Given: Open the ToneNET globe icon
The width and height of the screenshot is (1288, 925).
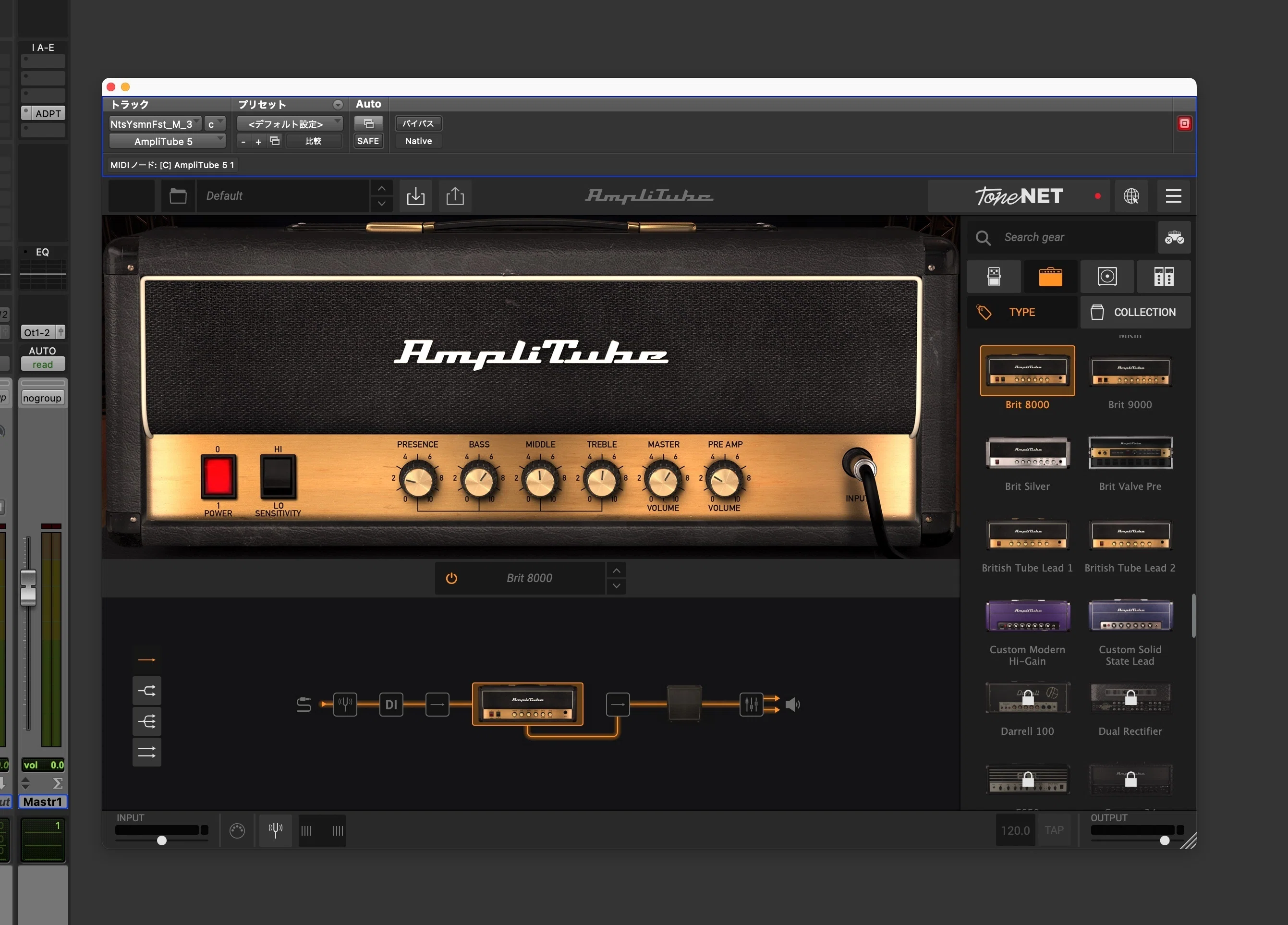Looking at the screenshot, I should click(1131, 196).
